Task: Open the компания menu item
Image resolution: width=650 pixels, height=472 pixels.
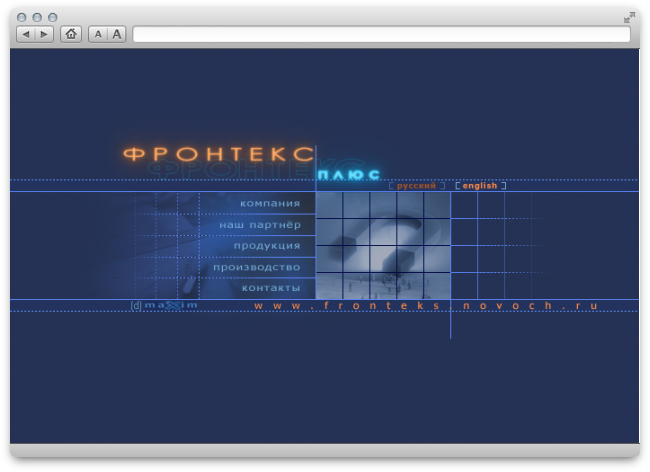Action: (x=270, y=204)
